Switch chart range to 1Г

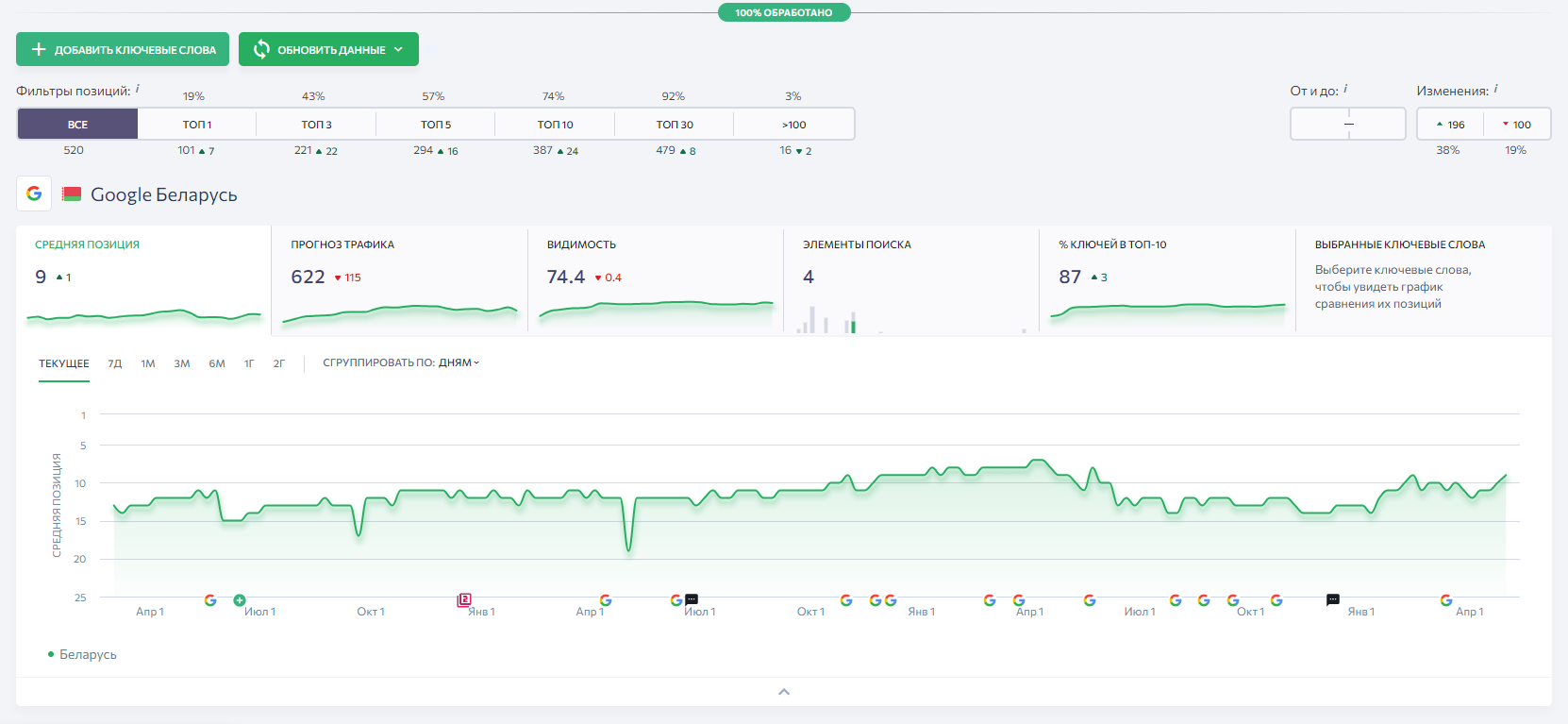[249, 363]
